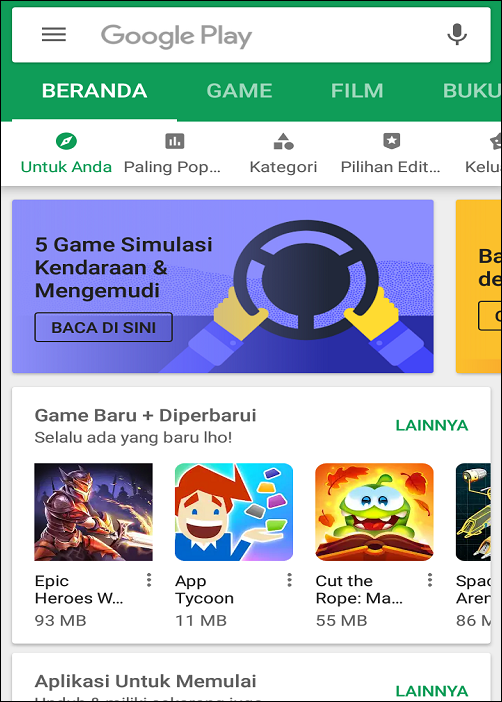502x702 pixels.
Task: Select the Untuk Anda compass icon
Action: click(66, 141)
